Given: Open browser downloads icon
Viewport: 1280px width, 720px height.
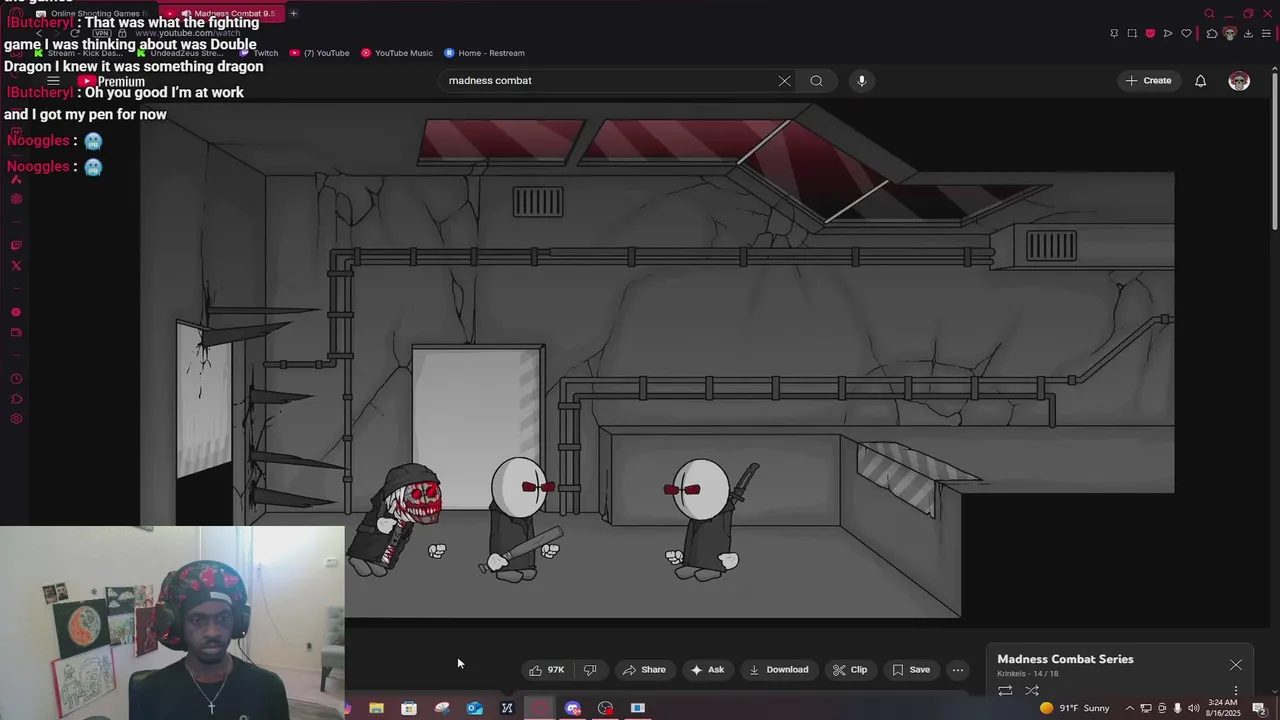Looking at the screenshot, I should pos(1248,33).
